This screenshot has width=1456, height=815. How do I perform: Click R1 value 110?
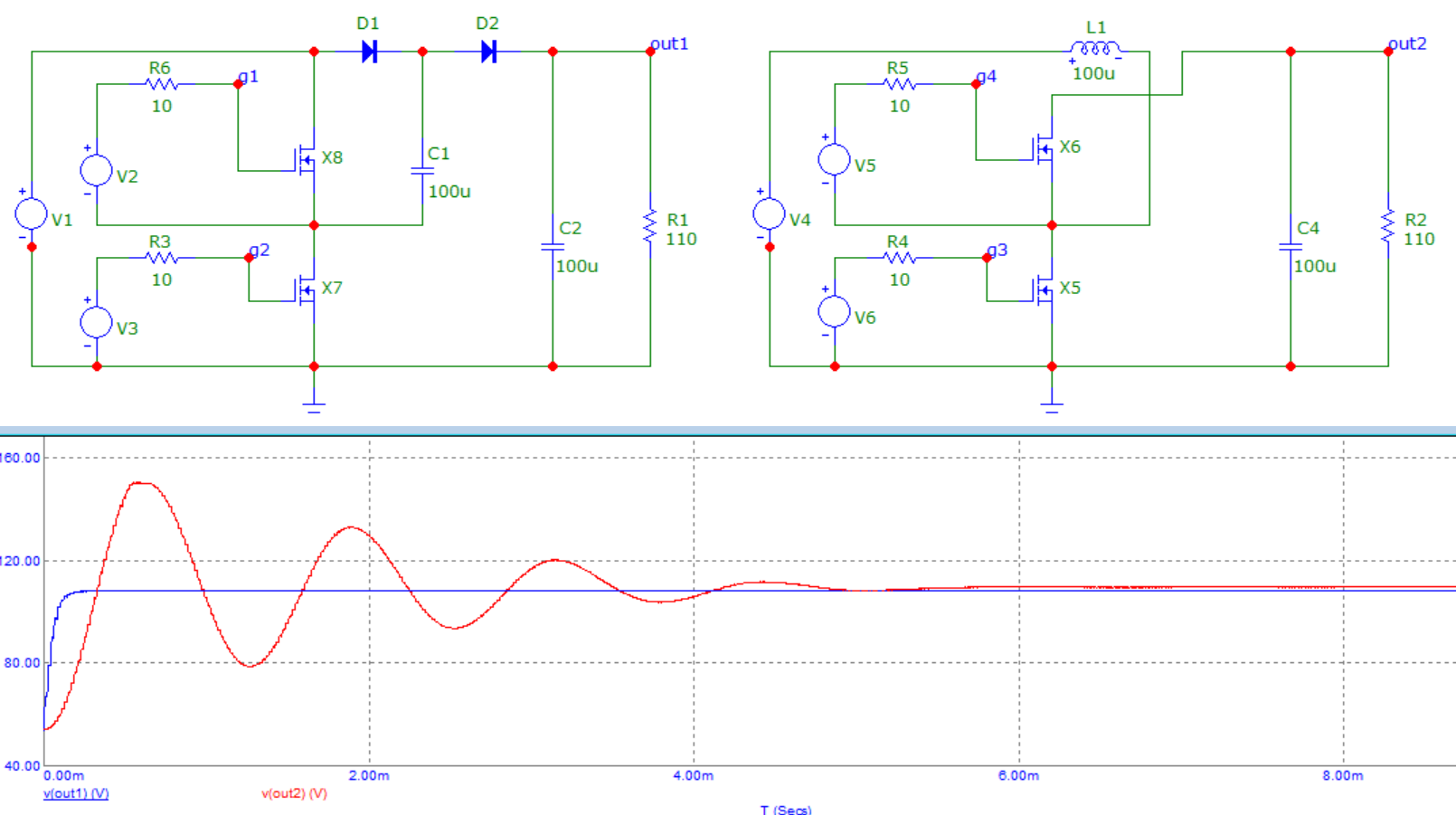pyautogui.click(x=682, y=239)
